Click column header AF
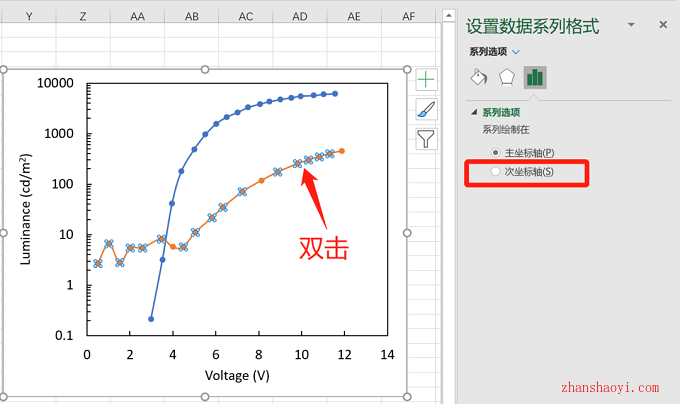The height and width of the screenshot is (404, 680). point(408,16)
